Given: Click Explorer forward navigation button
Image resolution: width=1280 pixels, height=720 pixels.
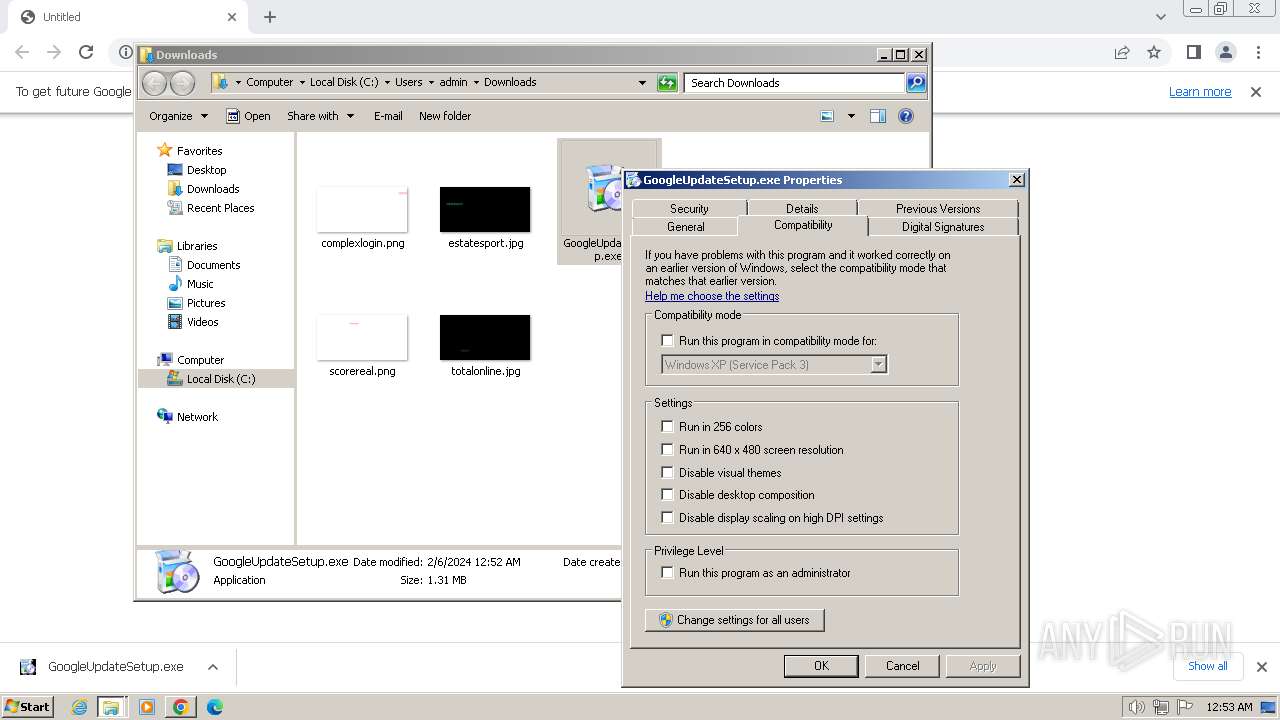Looking at the screenshot, I should tap(182, 83).
